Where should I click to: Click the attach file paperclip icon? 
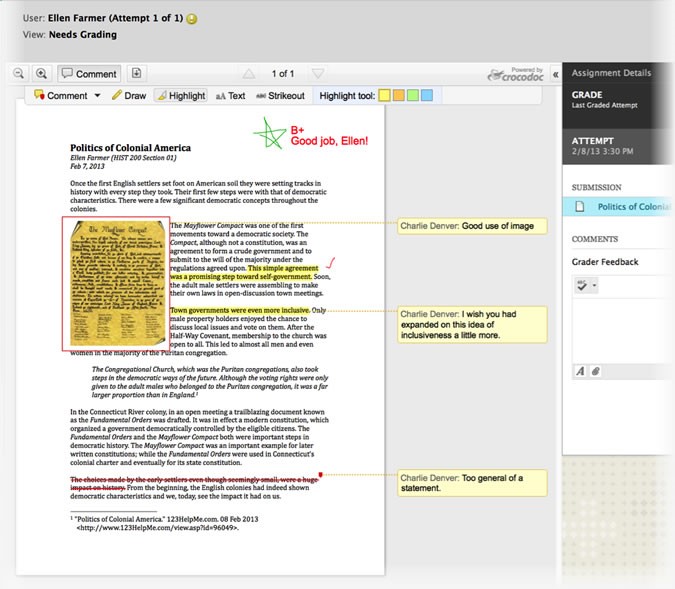(x=595, y=371)
